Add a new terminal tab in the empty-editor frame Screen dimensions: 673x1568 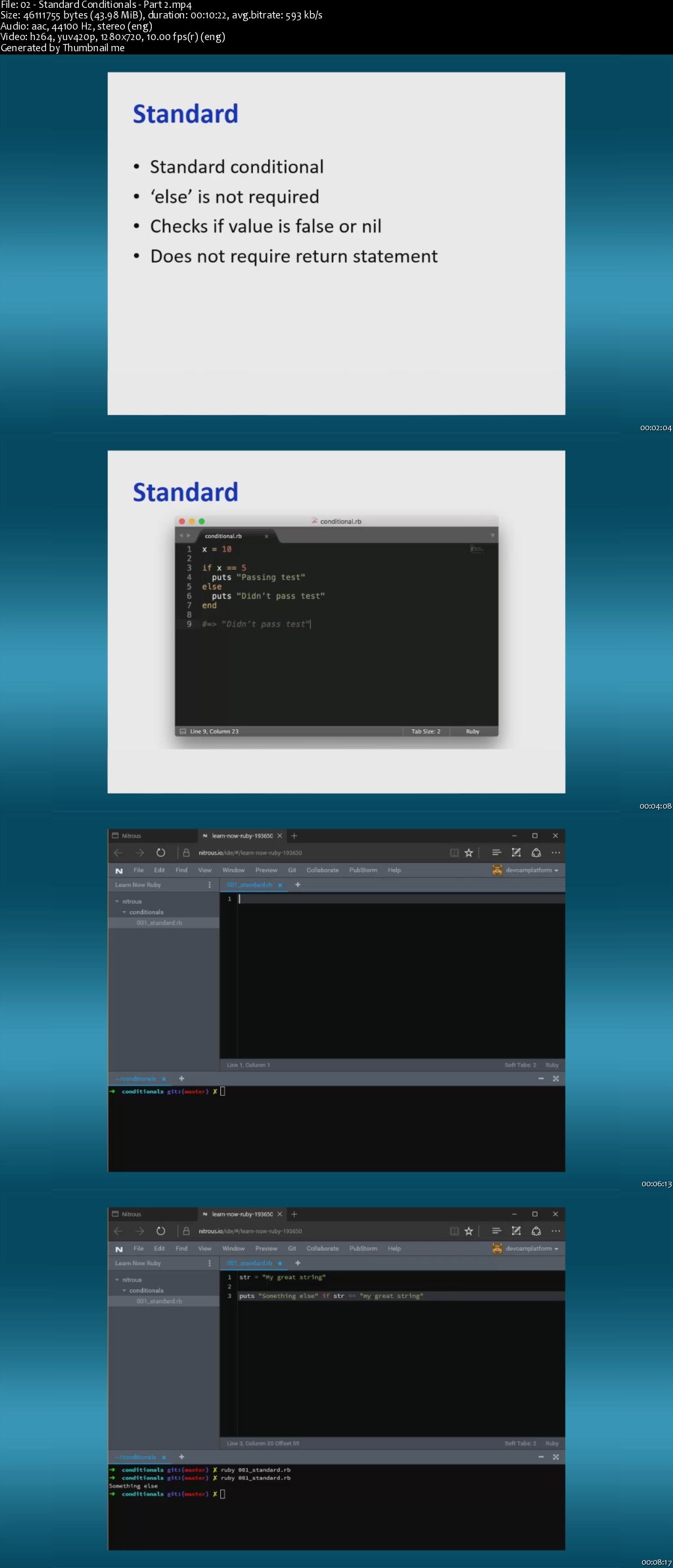pyautogui.click(x=181, y=1079)
